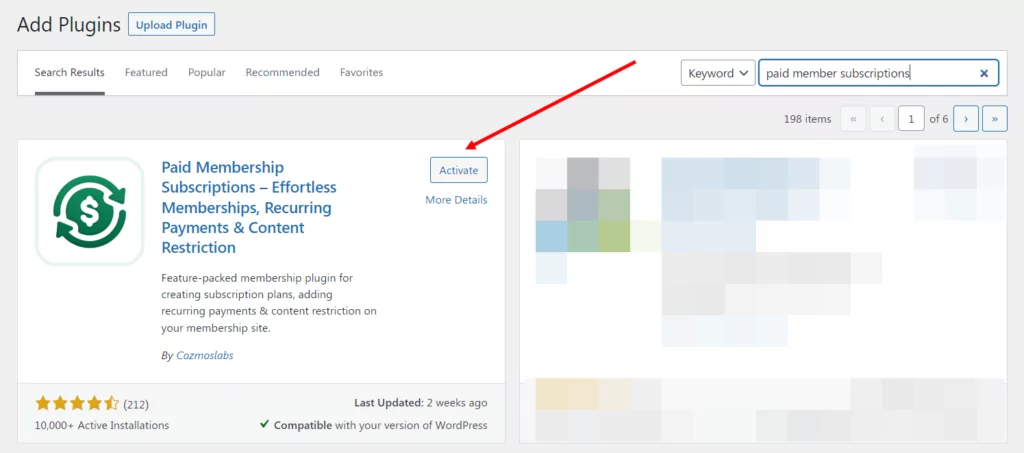Open the Paid Membership Subscriptions title link
The image size is (1024, 453).
coord(249,208)
